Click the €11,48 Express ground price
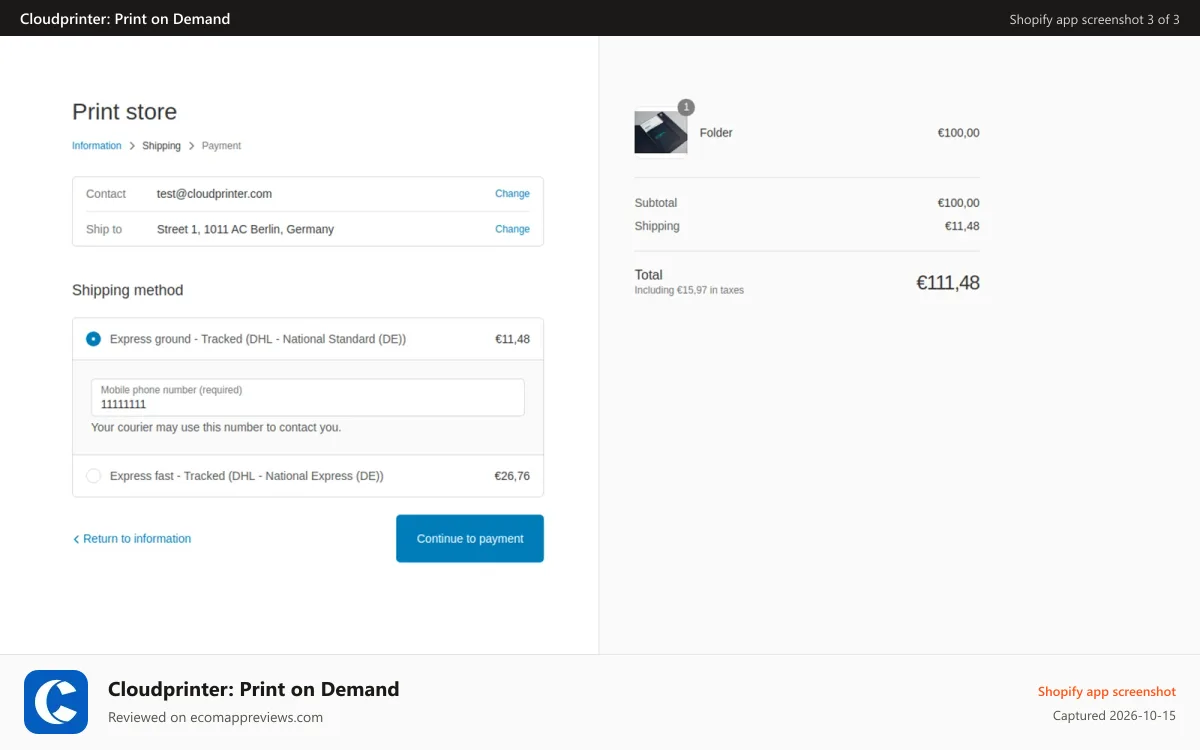Screen dimensions: 1200x750 (x=512, y=339)
